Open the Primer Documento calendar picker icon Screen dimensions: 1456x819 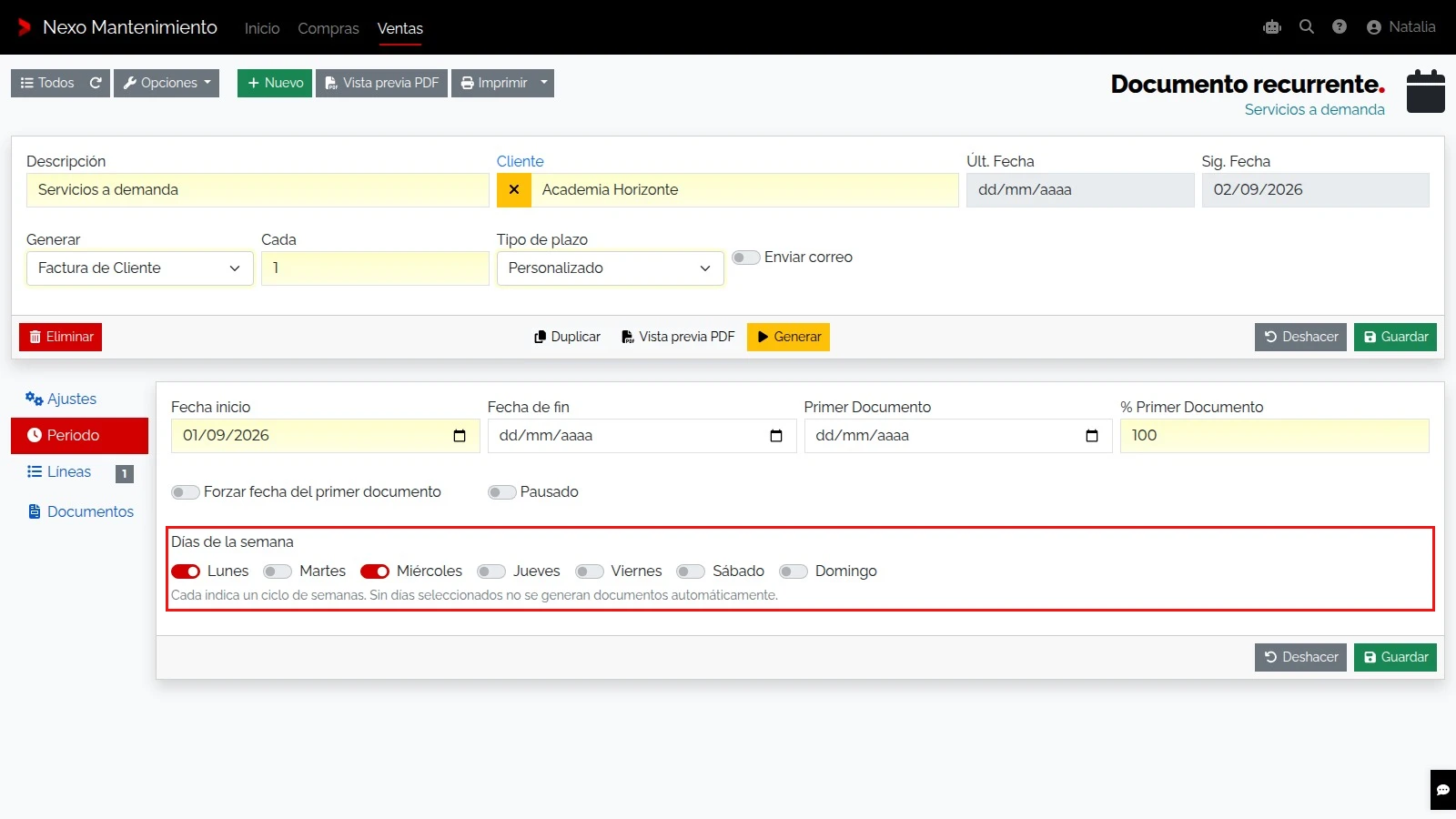pyautogui.click(x=1092, y=436)
